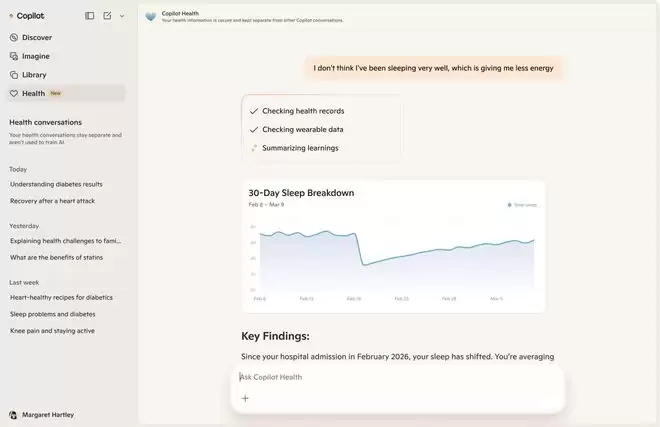Open the Discover page

click(36, 37)
